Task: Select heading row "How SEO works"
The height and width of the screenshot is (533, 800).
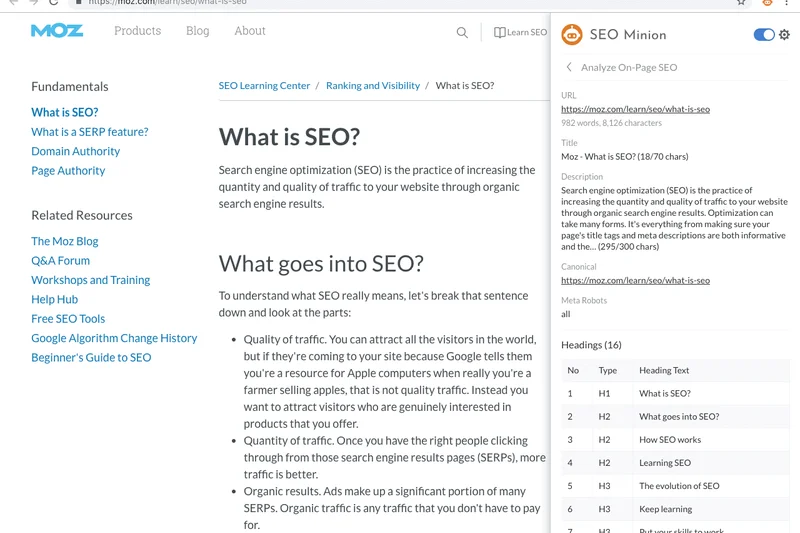Action: 675,440
